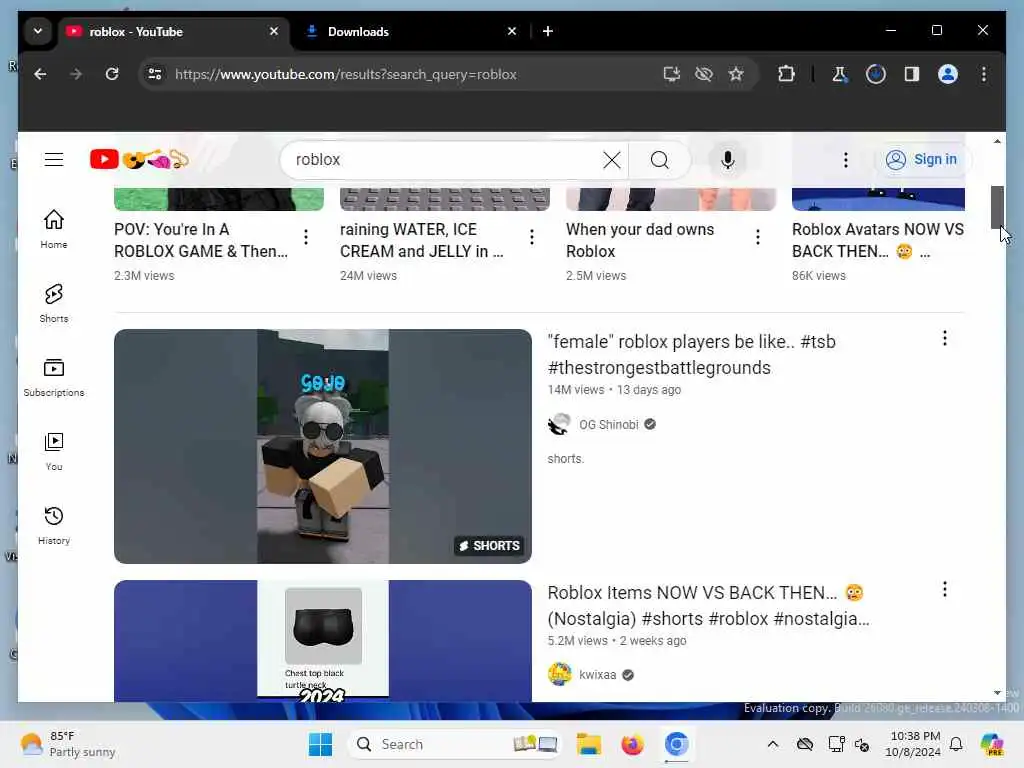Click the scrollbar down arrow
Image resolution: width=1024 pixels, height=768 pixels.
[997, 692]
